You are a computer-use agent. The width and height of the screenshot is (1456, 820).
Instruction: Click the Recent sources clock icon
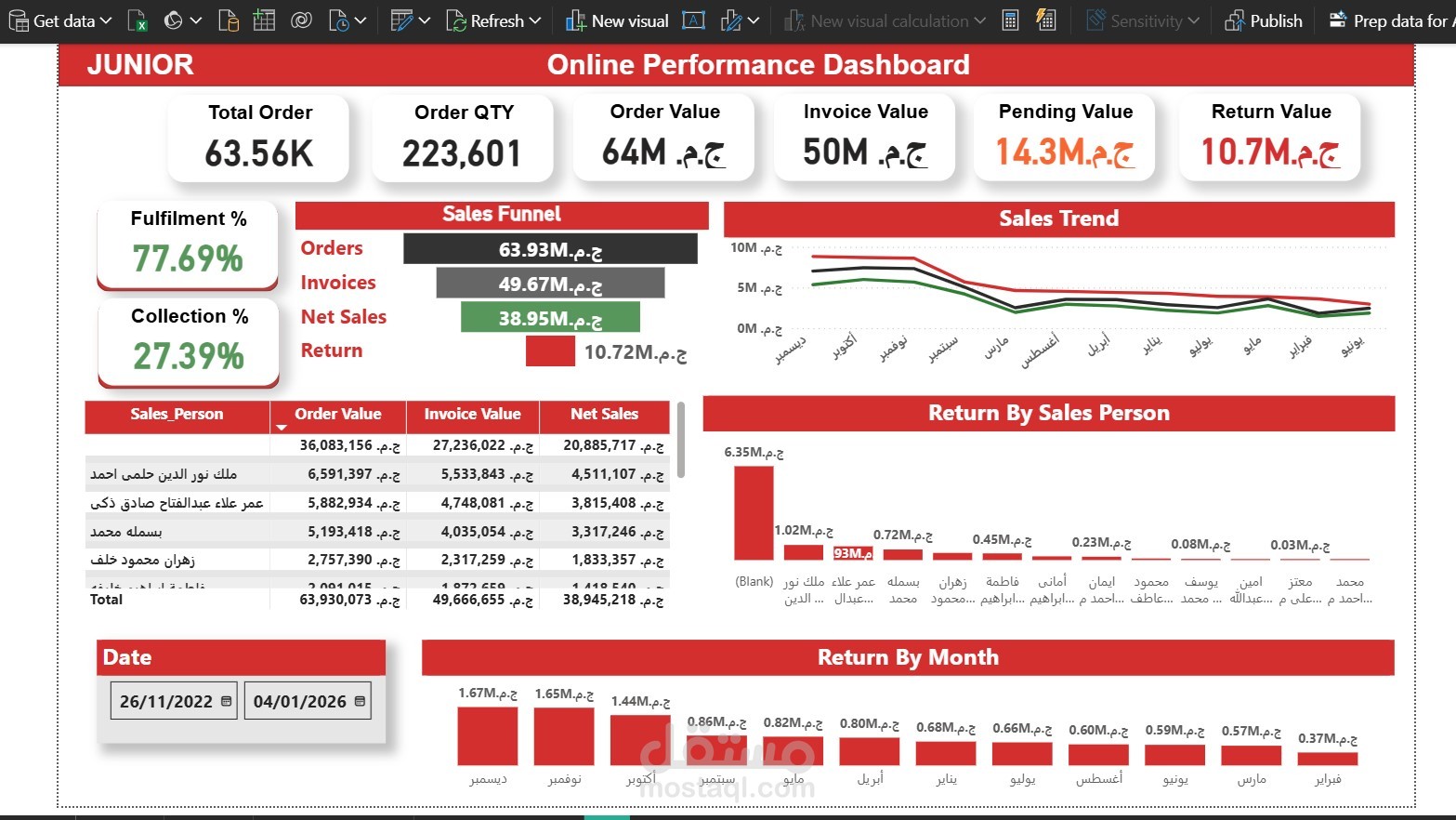pos(339,20)
